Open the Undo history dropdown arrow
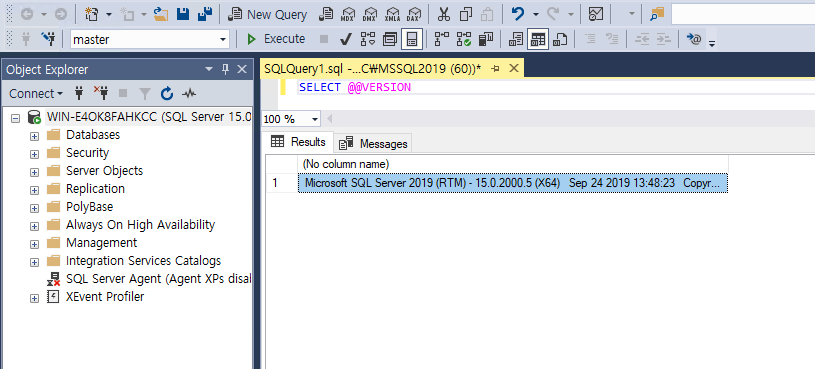The width and height of the screenshot is (815, 369). point(536,15)
